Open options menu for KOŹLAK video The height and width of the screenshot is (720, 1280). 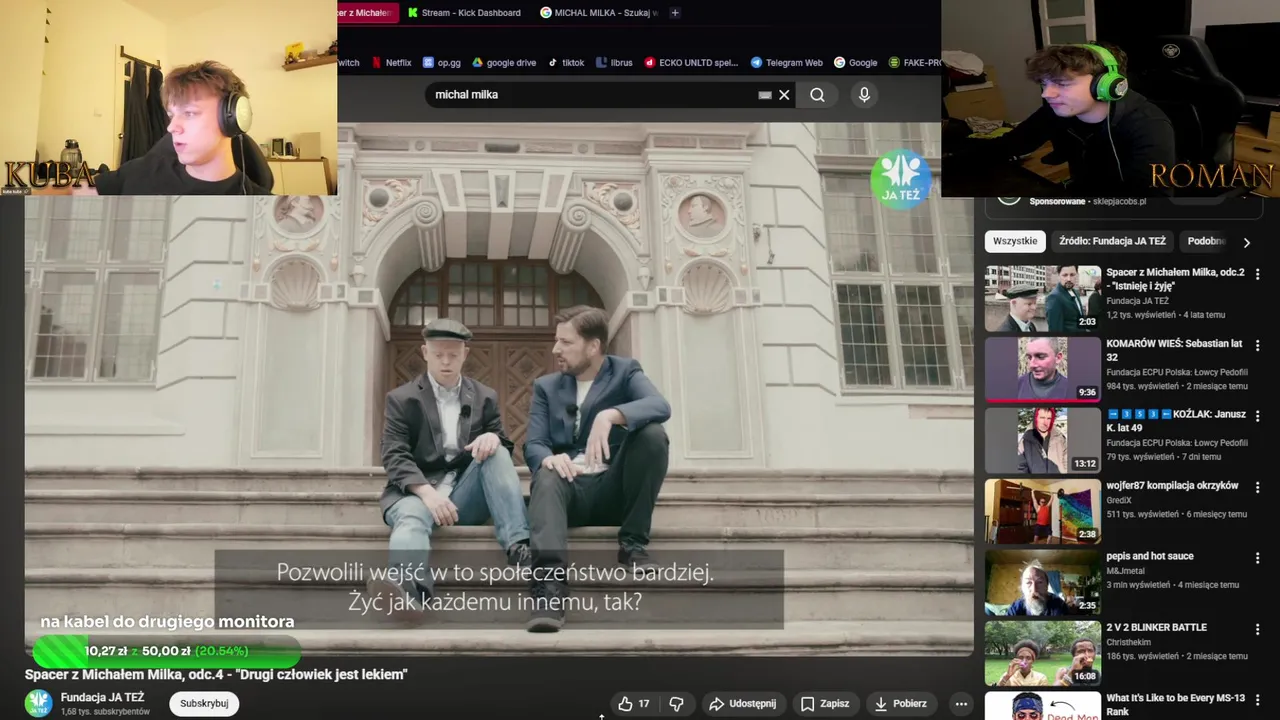tap(1257, 416)
